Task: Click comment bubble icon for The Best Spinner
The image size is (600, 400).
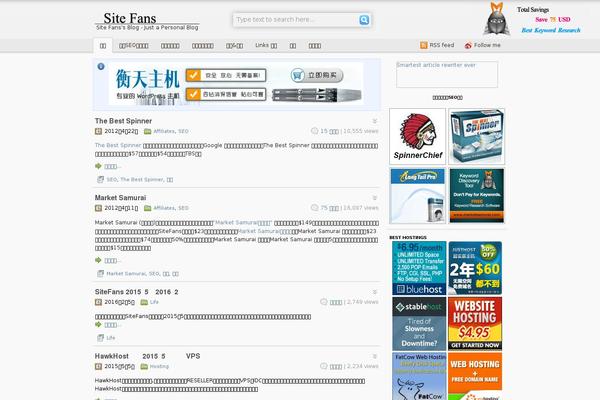Action: point(315,131)
